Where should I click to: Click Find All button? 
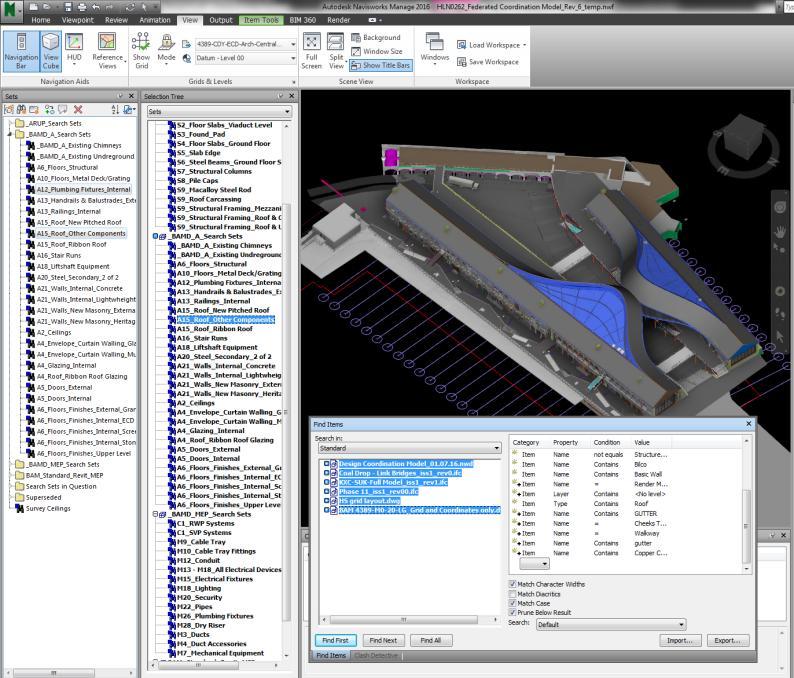click(x=430, y=641)
